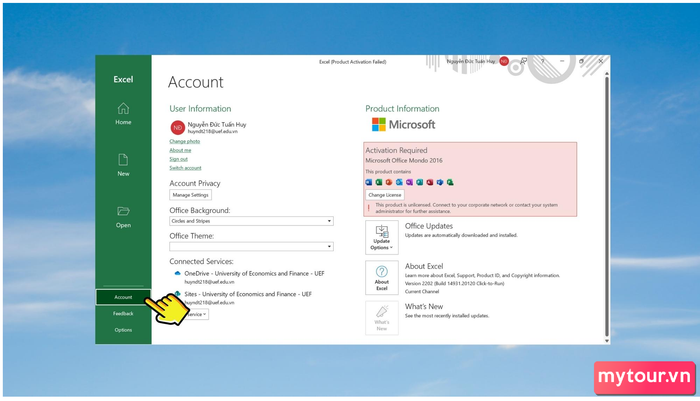This screenshot has width=700, height=401.
Task: Open Help question mark in title bar
Action: 542,61
